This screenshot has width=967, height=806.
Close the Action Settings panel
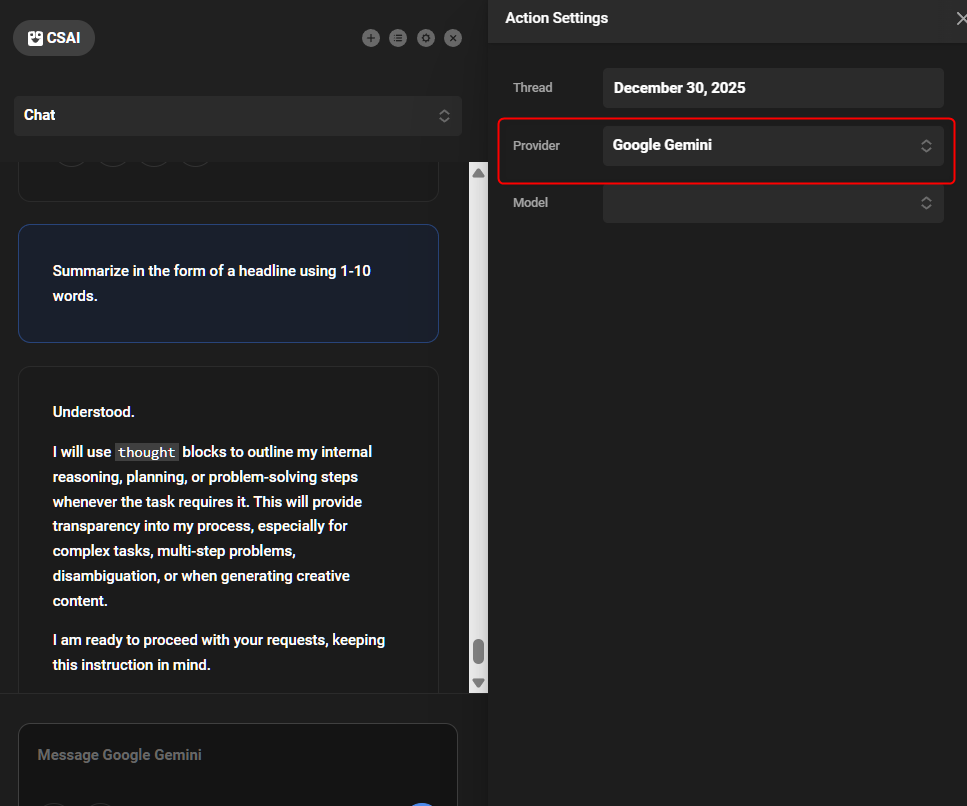(x=960, y=18)
